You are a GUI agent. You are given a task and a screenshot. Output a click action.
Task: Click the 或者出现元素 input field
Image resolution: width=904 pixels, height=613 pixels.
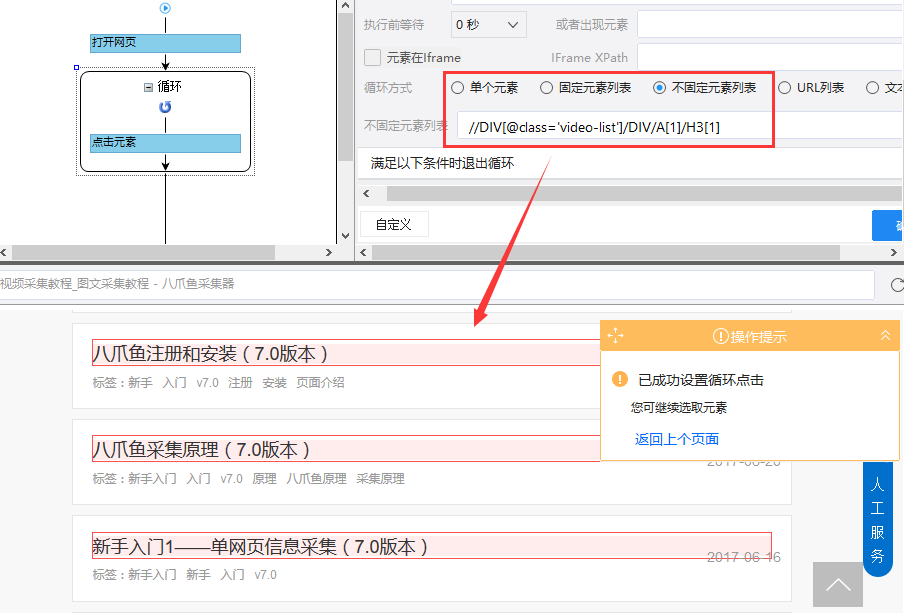click(770, 25)
